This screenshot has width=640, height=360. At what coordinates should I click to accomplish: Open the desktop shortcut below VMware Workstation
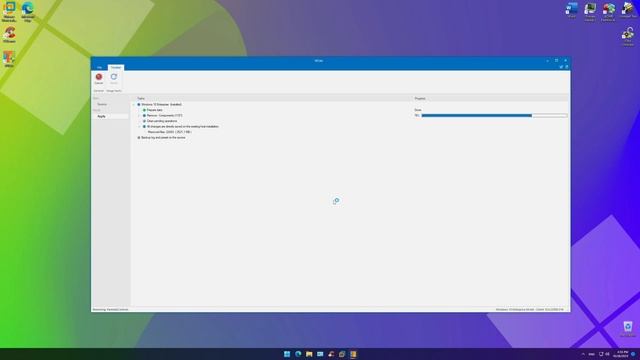click(x=9, y=35)
